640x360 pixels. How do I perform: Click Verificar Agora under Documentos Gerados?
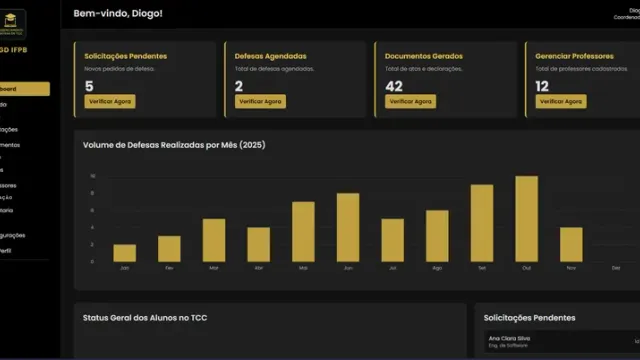410,102
